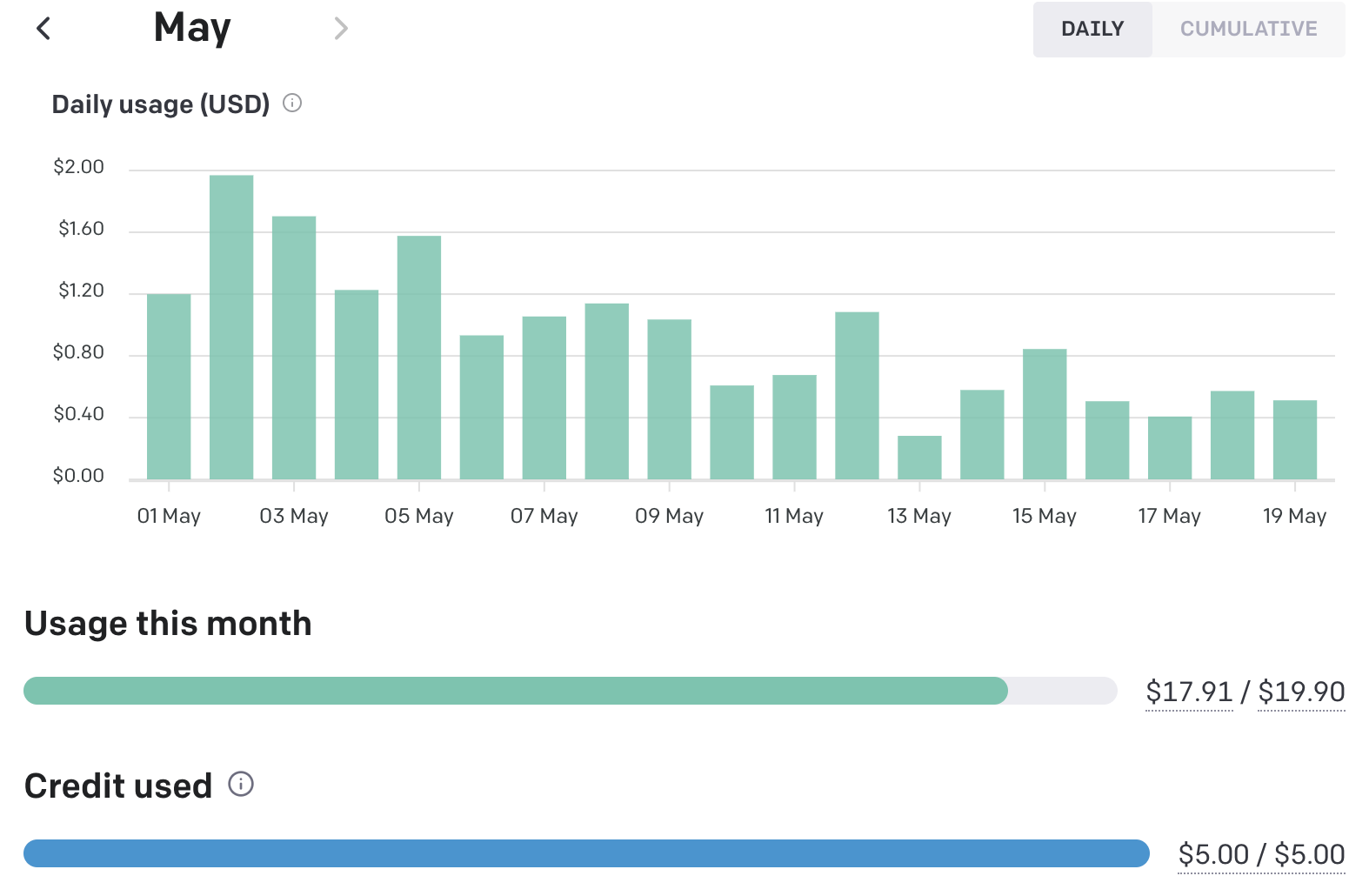Click the 01 May date label

tap(169, 516)
